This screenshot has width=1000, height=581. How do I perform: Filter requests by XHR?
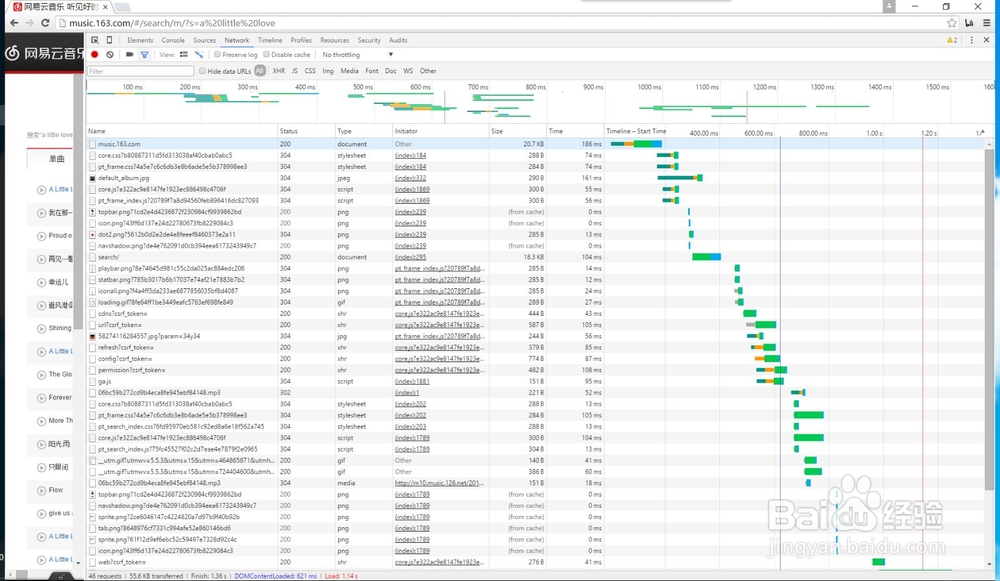pos(279,71)
